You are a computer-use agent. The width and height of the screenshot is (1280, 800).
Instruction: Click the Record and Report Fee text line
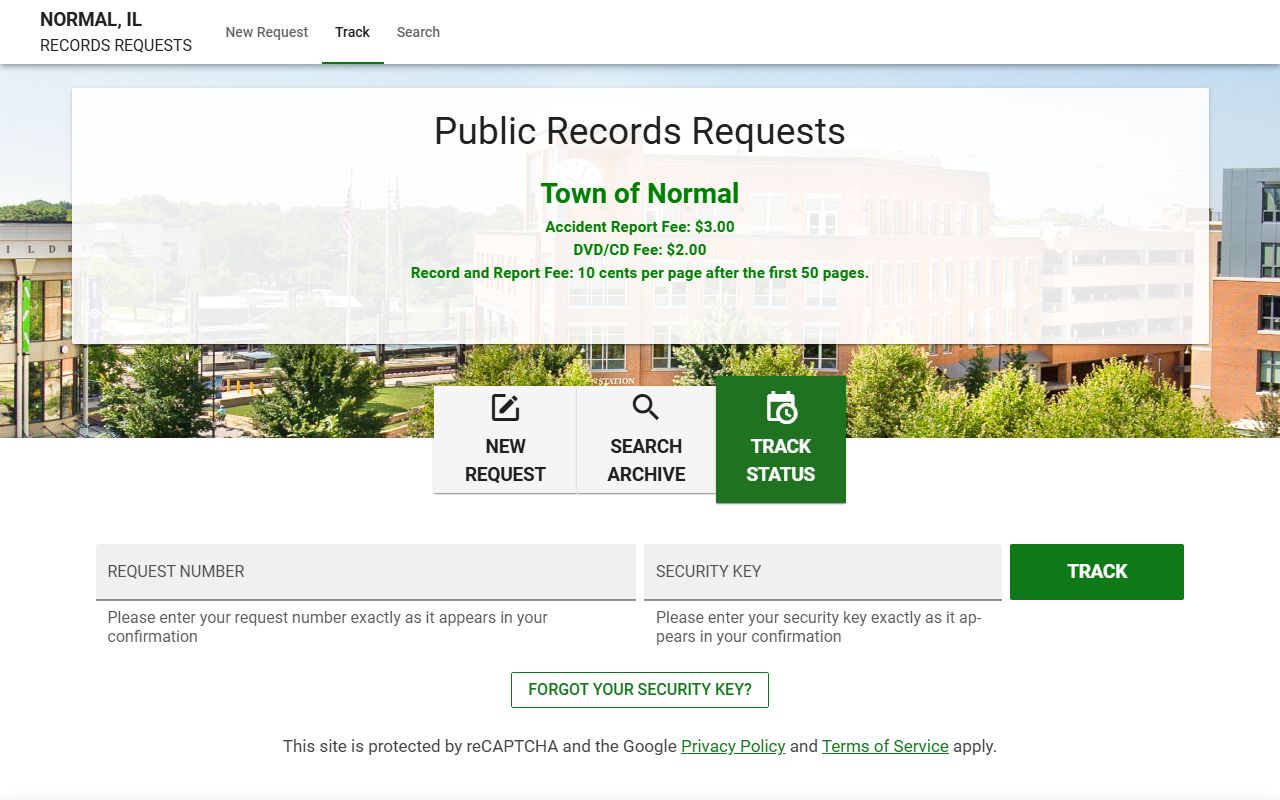[x=640, y=273]
